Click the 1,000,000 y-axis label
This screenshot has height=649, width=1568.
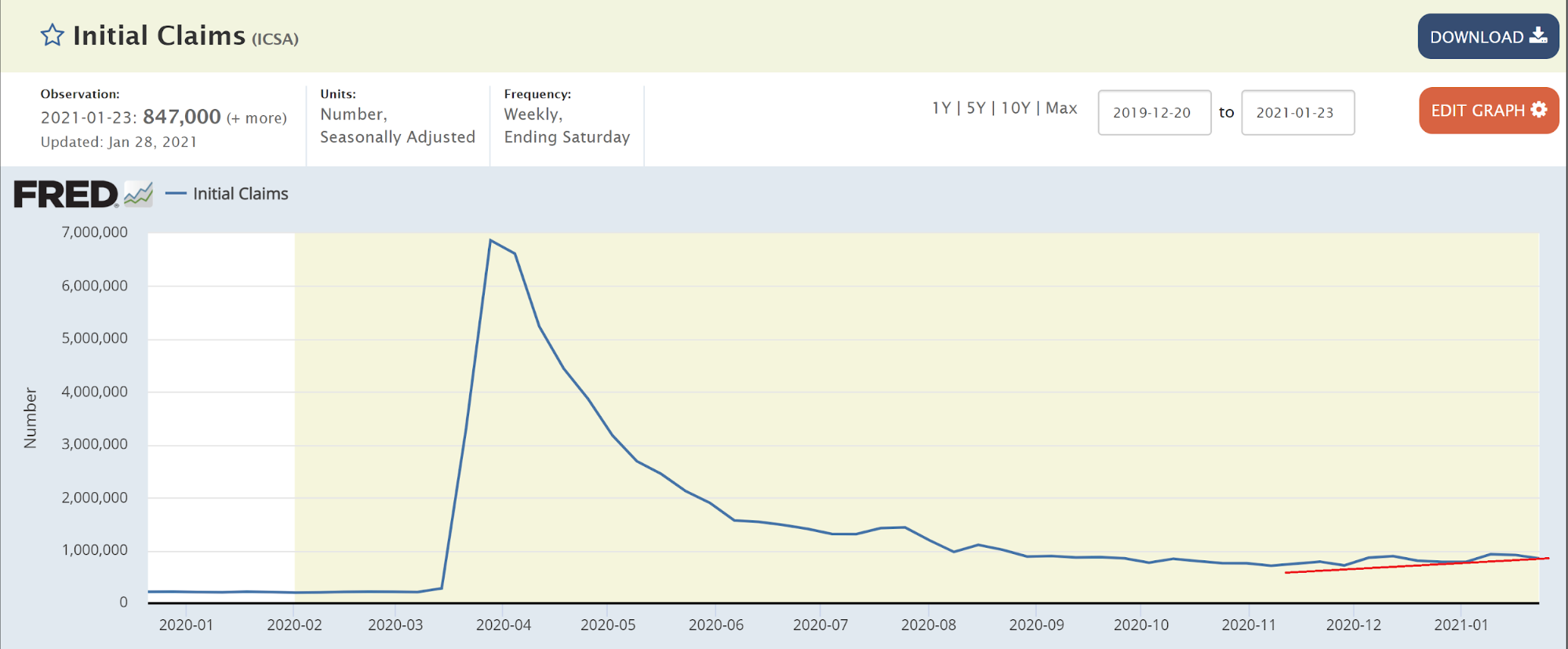click(94, 550)
